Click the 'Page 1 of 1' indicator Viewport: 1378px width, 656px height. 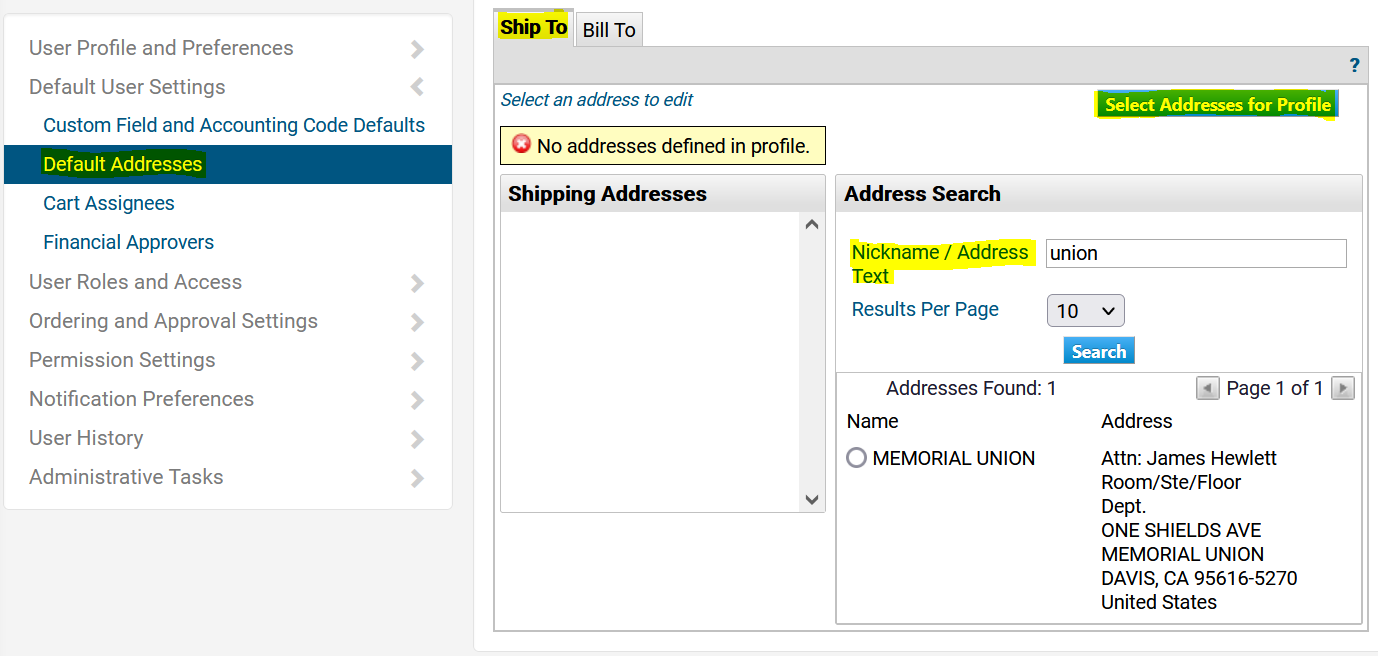point(1275,388)
